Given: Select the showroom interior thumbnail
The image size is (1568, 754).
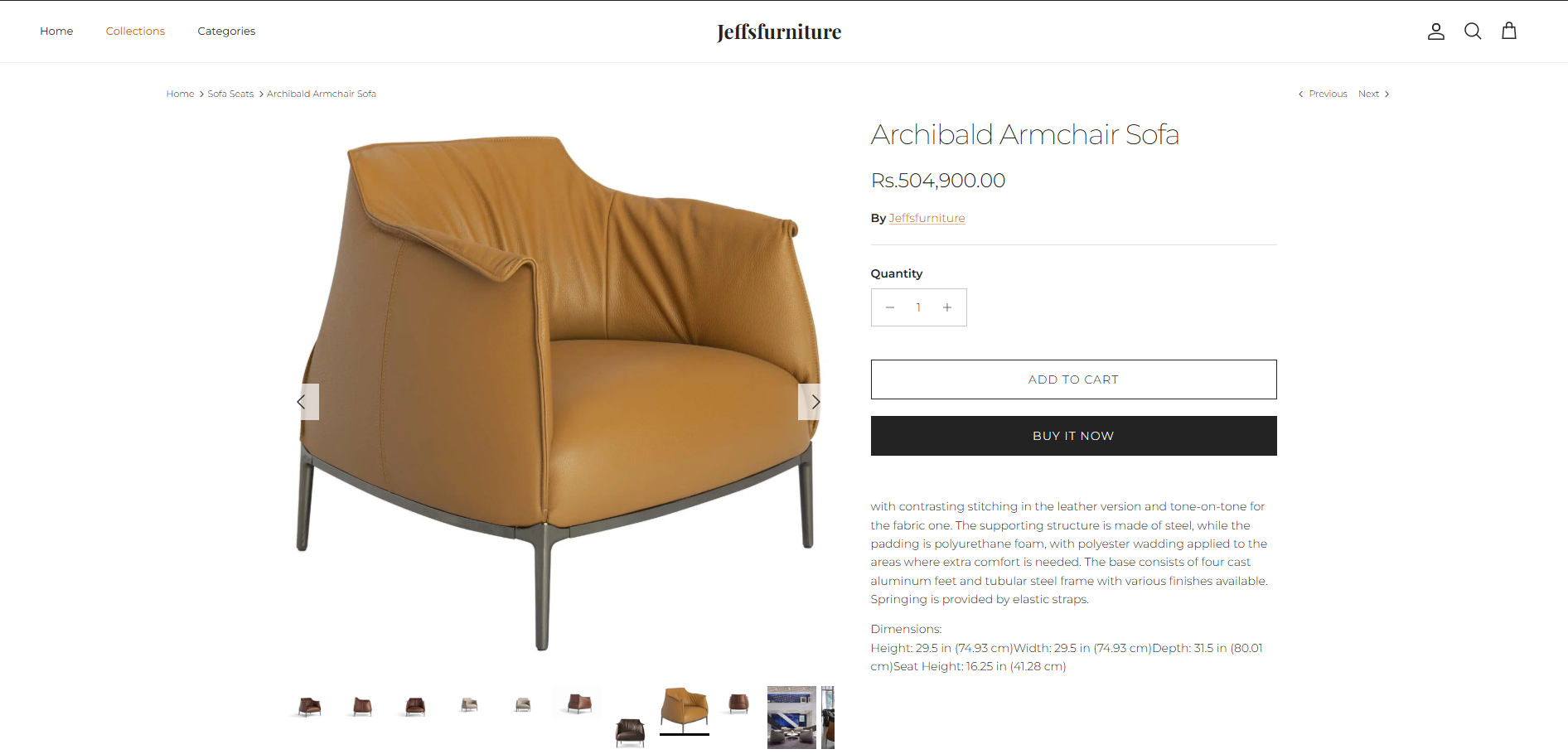Looking at the screenshot, I should 791,718.
